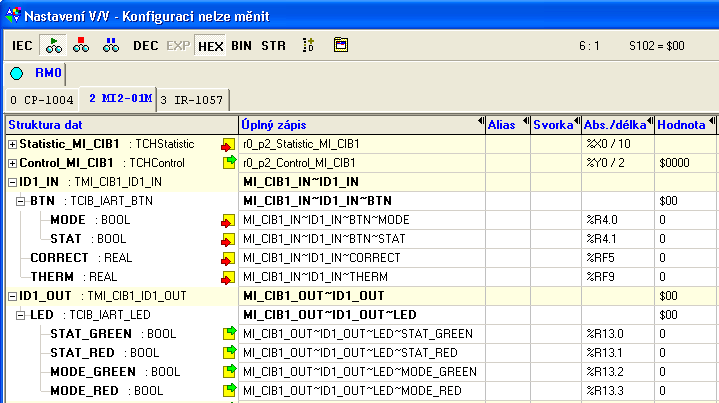The width and height of the screenshot is (719, 403).
Task: Select the r0_p2_Control_MI_CIB1 full name cell
Action: tap(362, 163)
